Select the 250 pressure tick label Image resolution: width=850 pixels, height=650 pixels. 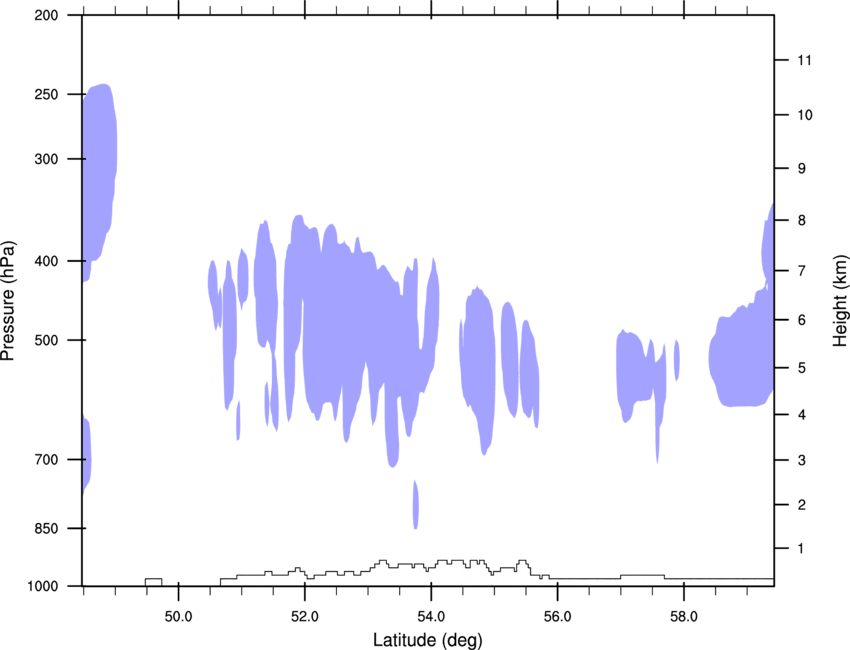coord(46,94)
